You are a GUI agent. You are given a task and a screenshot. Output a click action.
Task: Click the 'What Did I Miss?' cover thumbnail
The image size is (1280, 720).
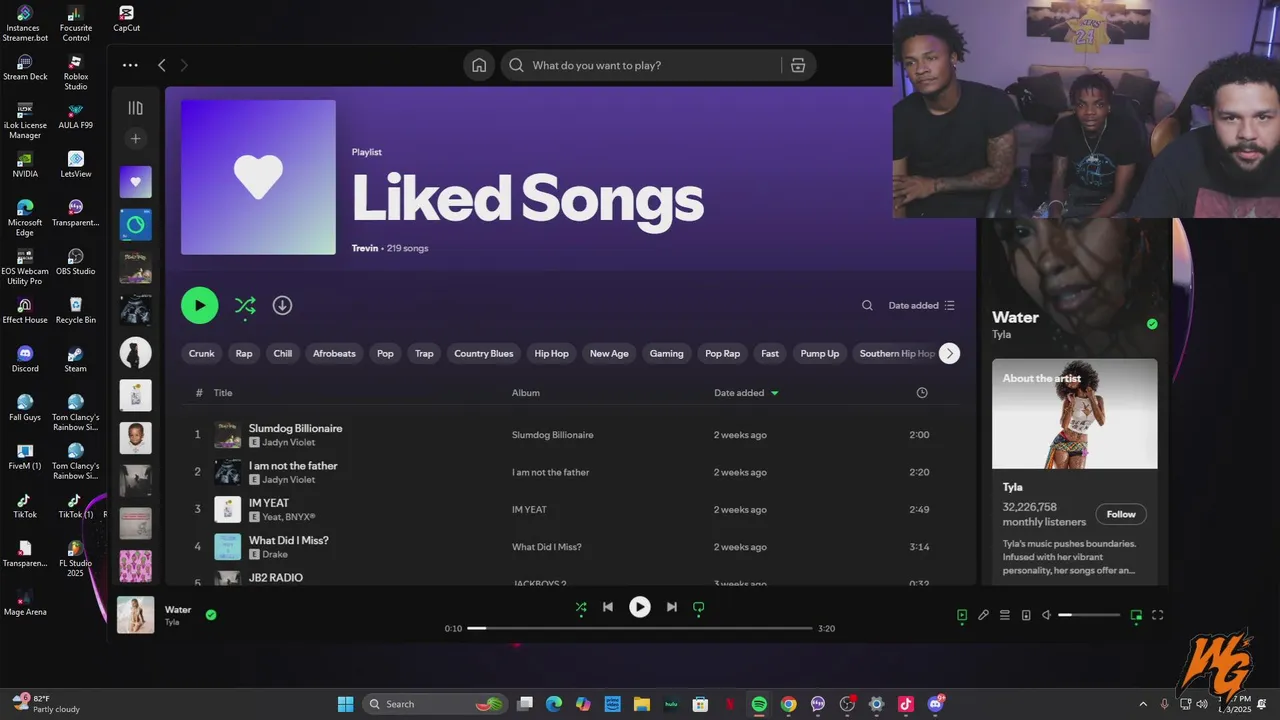[228, 547]
